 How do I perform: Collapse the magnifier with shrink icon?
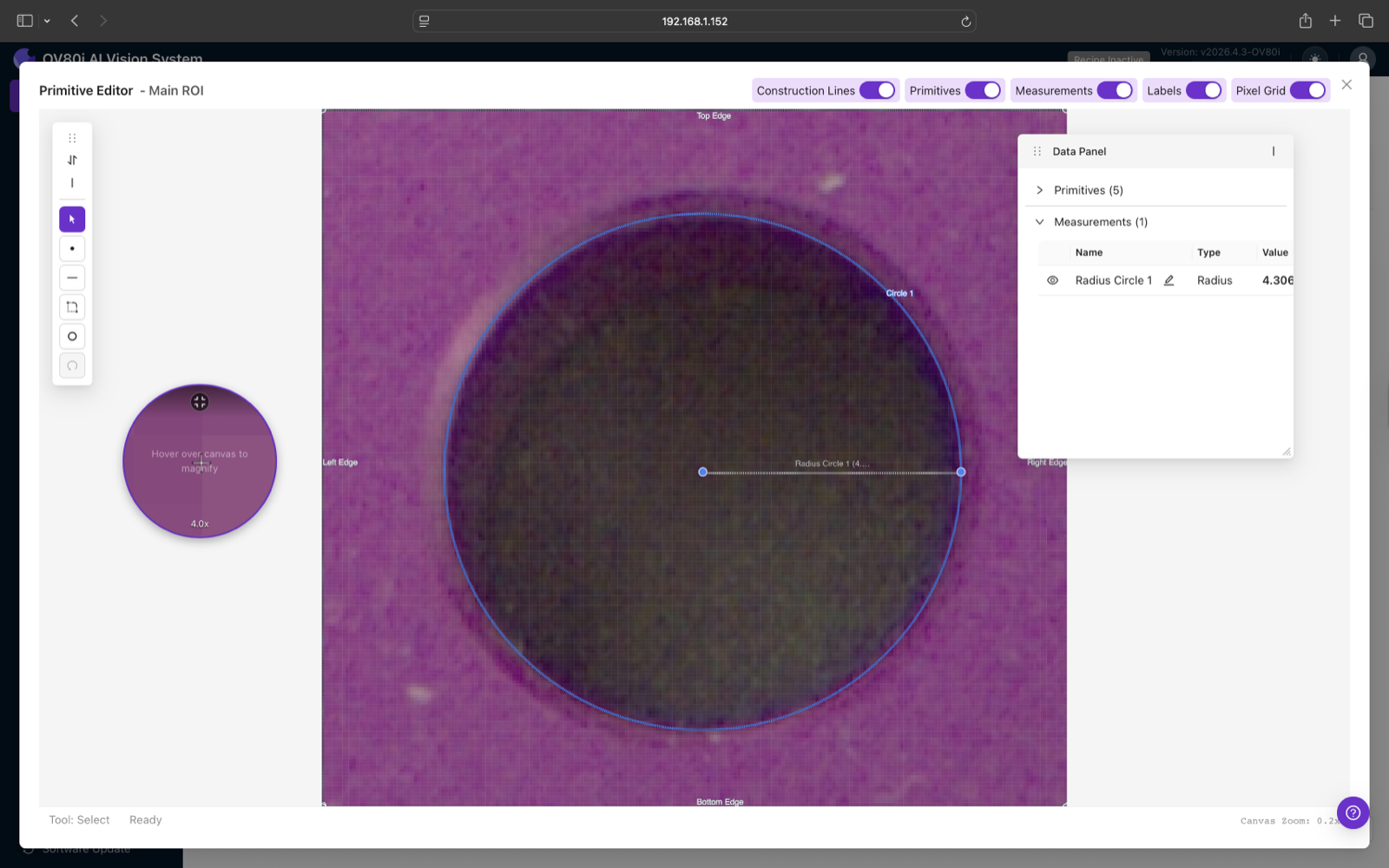[x=200, y=402]
